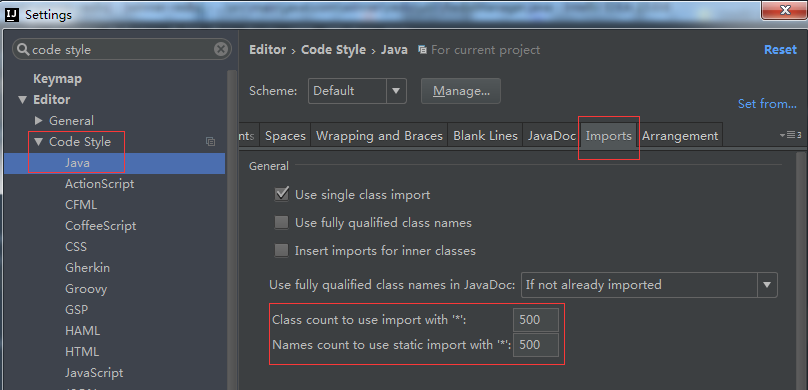Viewport: 808px width, 390px height.
Task: Select Groovy code style
Action: 86,289
